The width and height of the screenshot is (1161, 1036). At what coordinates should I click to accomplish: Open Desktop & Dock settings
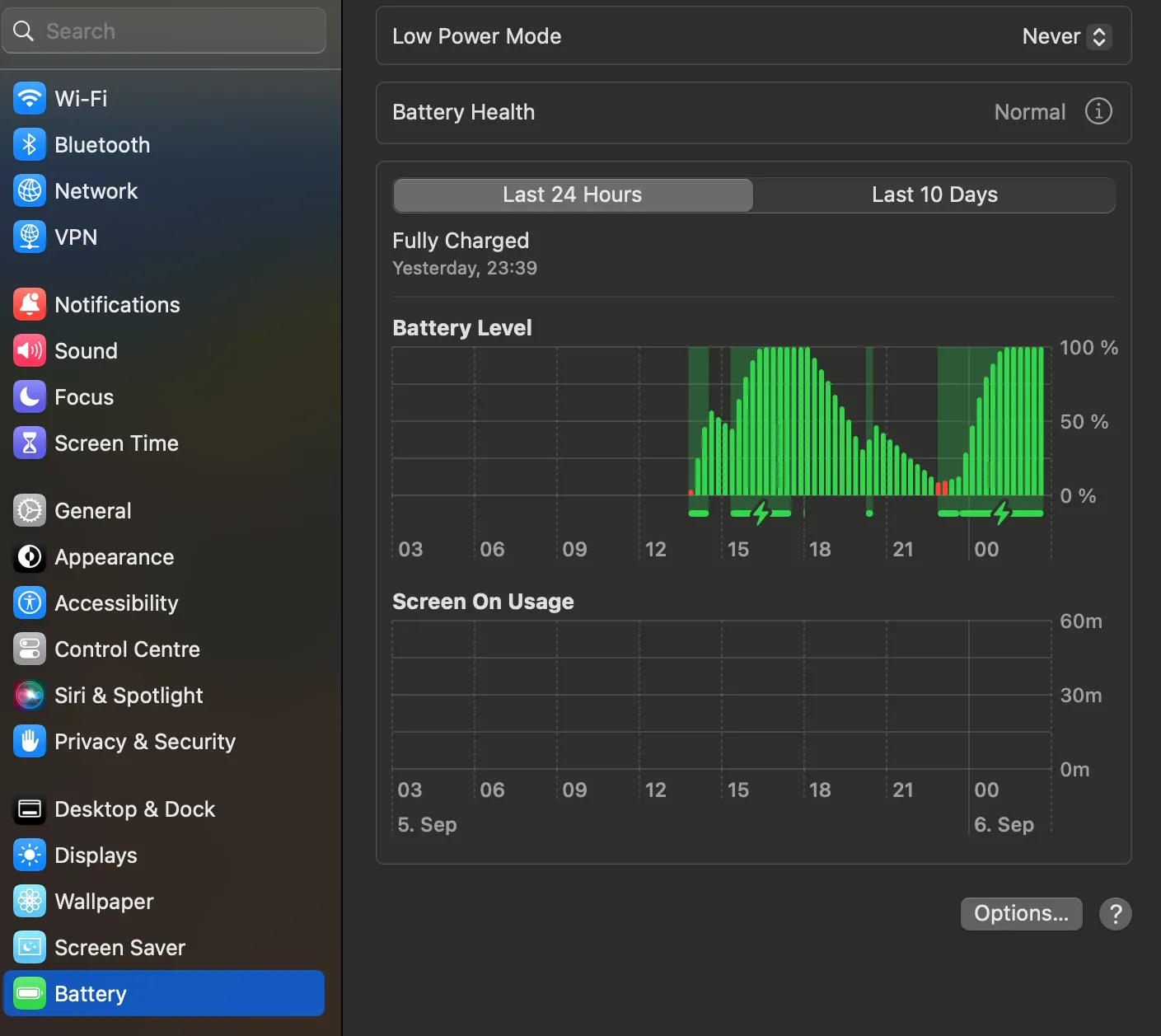tap(134, 809)
